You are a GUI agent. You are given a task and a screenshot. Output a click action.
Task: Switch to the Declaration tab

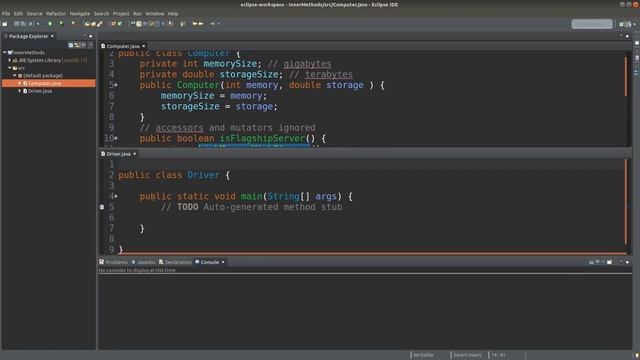coord(175,262)
